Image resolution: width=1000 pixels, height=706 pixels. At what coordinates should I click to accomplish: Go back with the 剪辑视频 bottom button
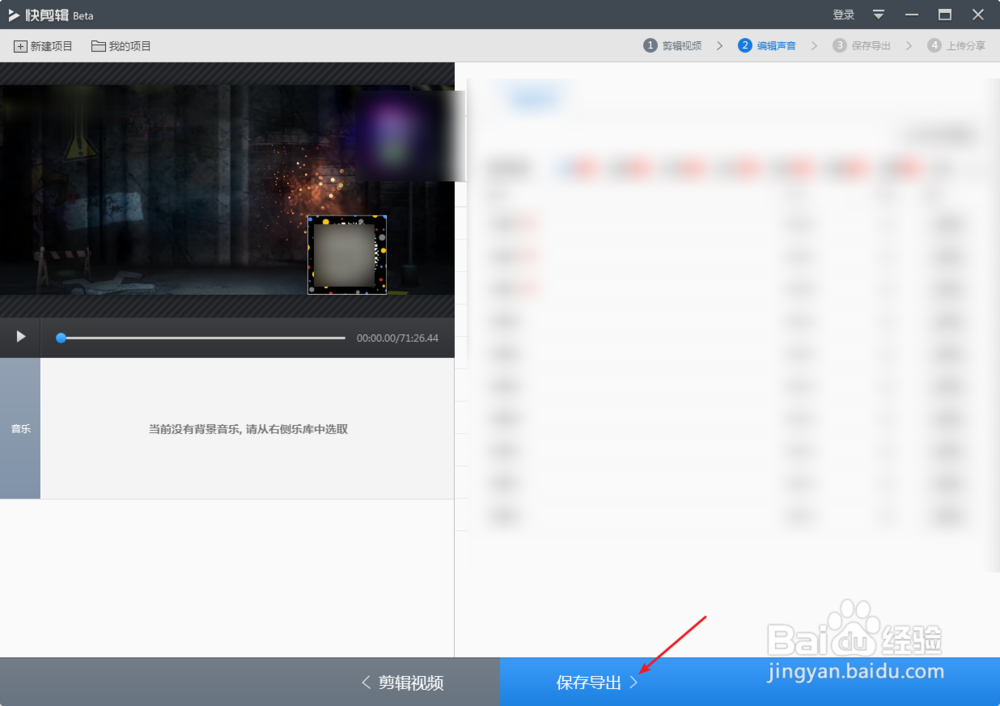coord(402,682)
